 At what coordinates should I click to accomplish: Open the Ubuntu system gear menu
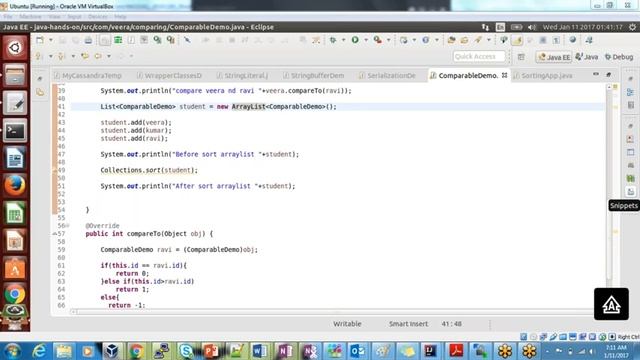[632, 27]
